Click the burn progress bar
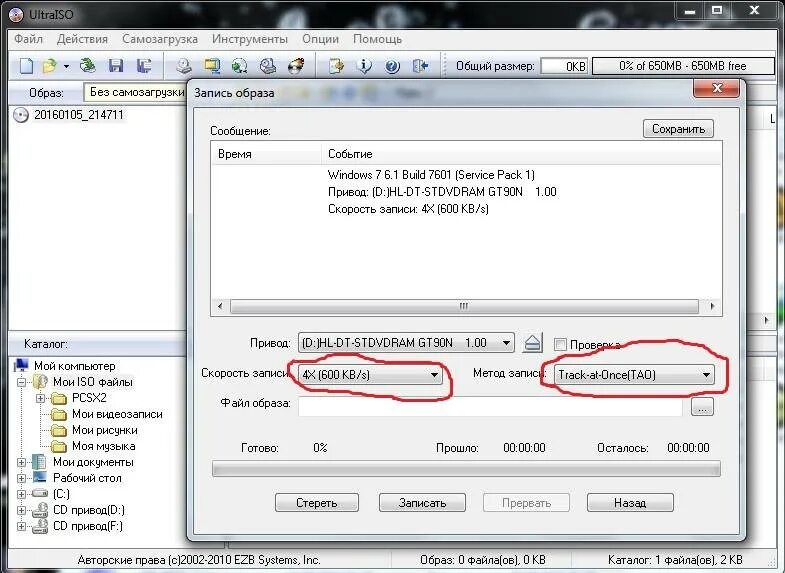 [466, 469]
